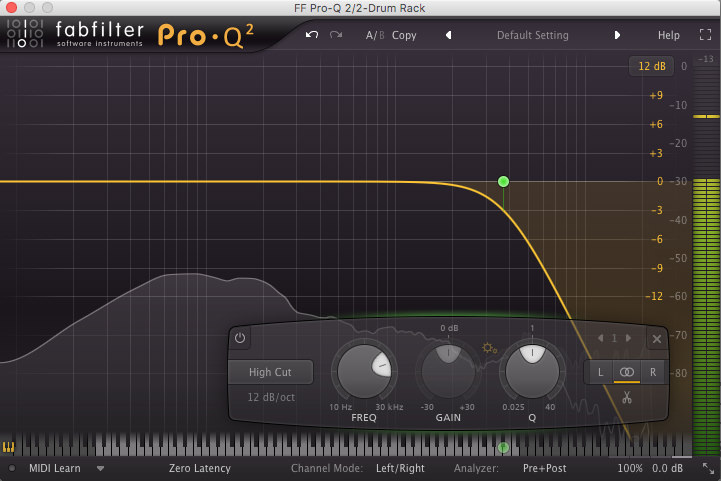Screen dimensions: 721x481
Task: Click the 0.0 dB output gain value
Action: 667,469
